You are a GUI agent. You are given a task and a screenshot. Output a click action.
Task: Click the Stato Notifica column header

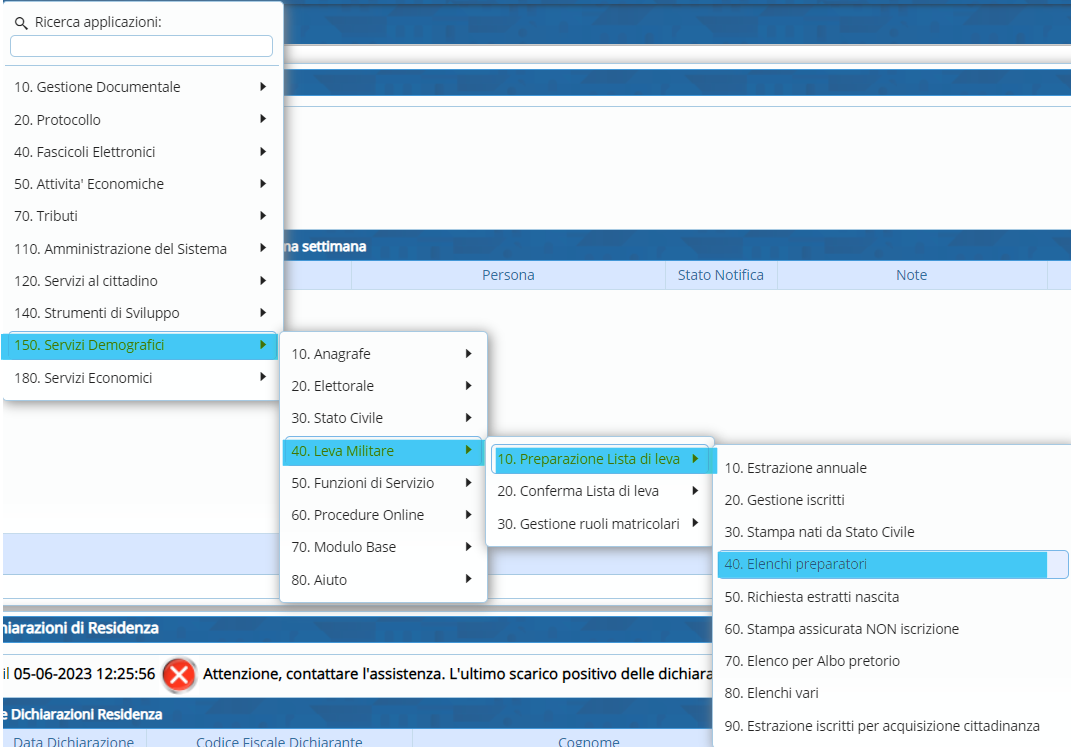720,275
